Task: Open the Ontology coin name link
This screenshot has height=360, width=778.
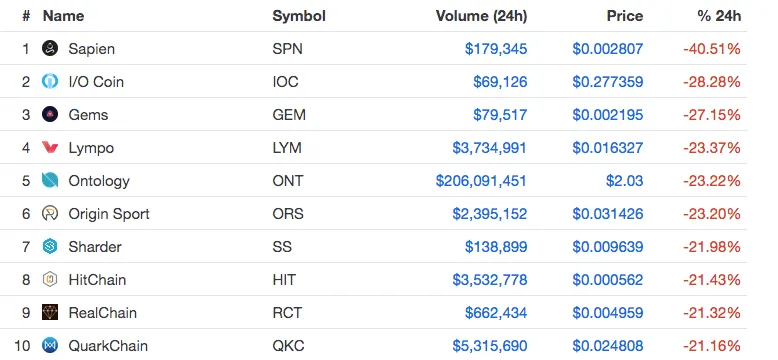Action: click(99, 181)
